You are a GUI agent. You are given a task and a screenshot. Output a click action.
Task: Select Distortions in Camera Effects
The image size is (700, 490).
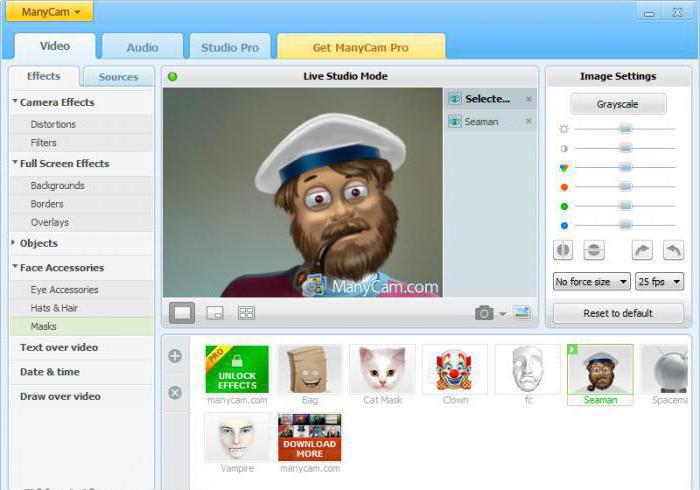[x=81, y=124]
